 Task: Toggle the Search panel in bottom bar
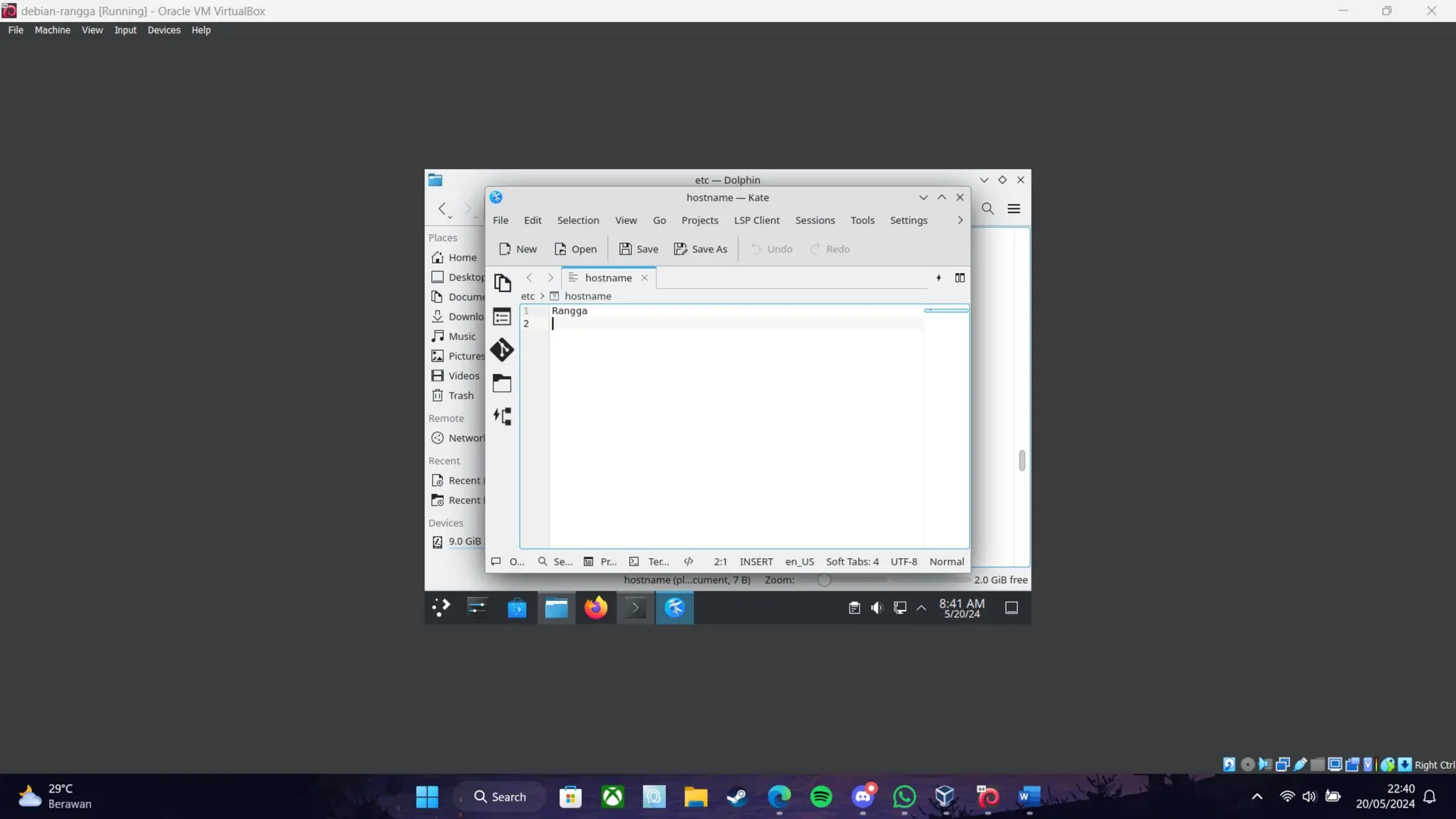pyautogui.click(x=555, y=562)
